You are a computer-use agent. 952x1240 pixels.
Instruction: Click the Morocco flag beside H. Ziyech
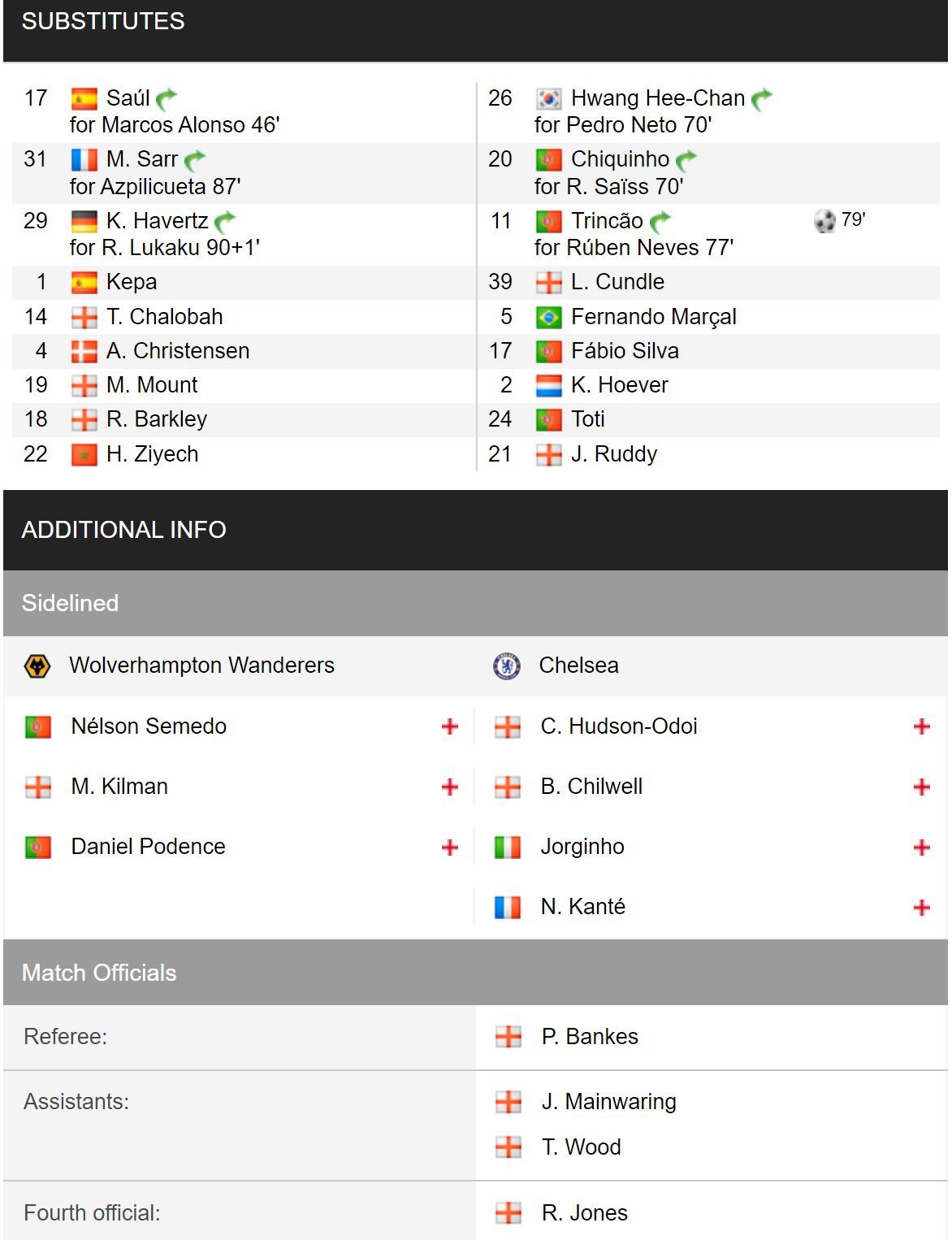[x=84, y=455]
